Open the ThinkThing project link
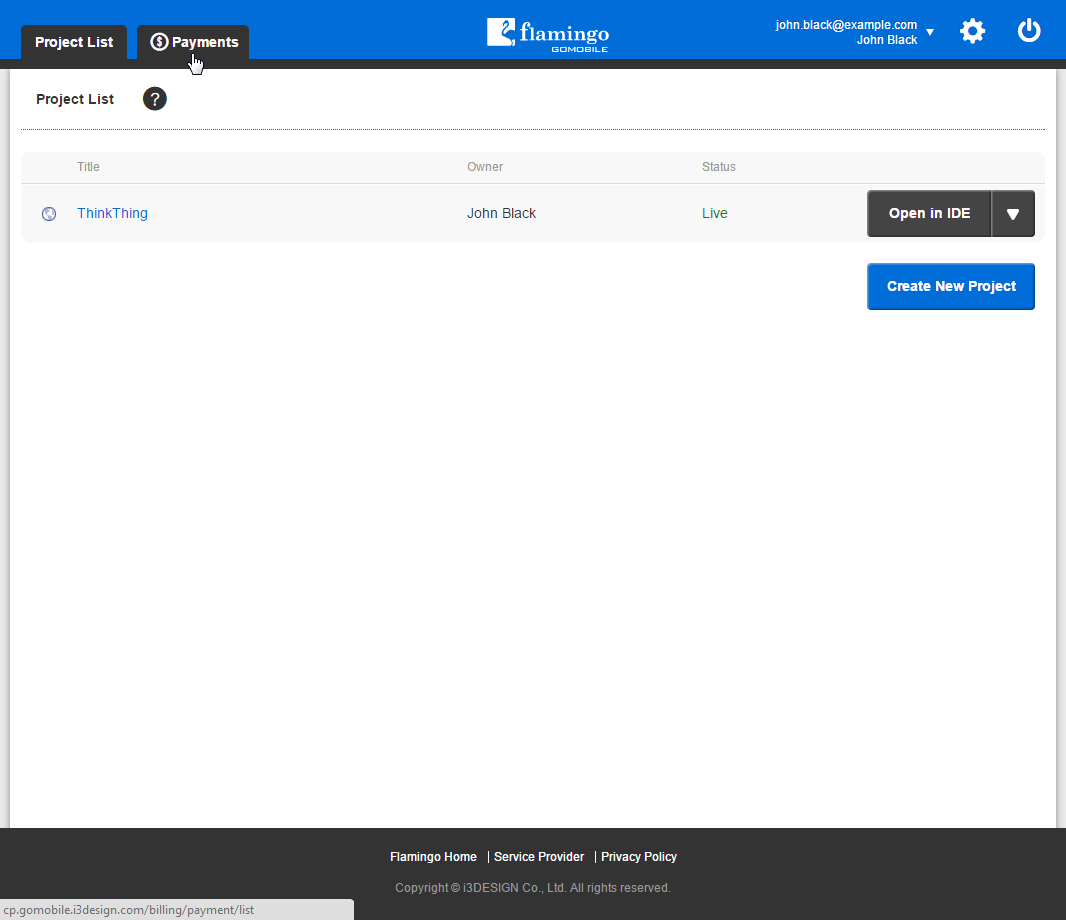 click(x=112, y=213)
